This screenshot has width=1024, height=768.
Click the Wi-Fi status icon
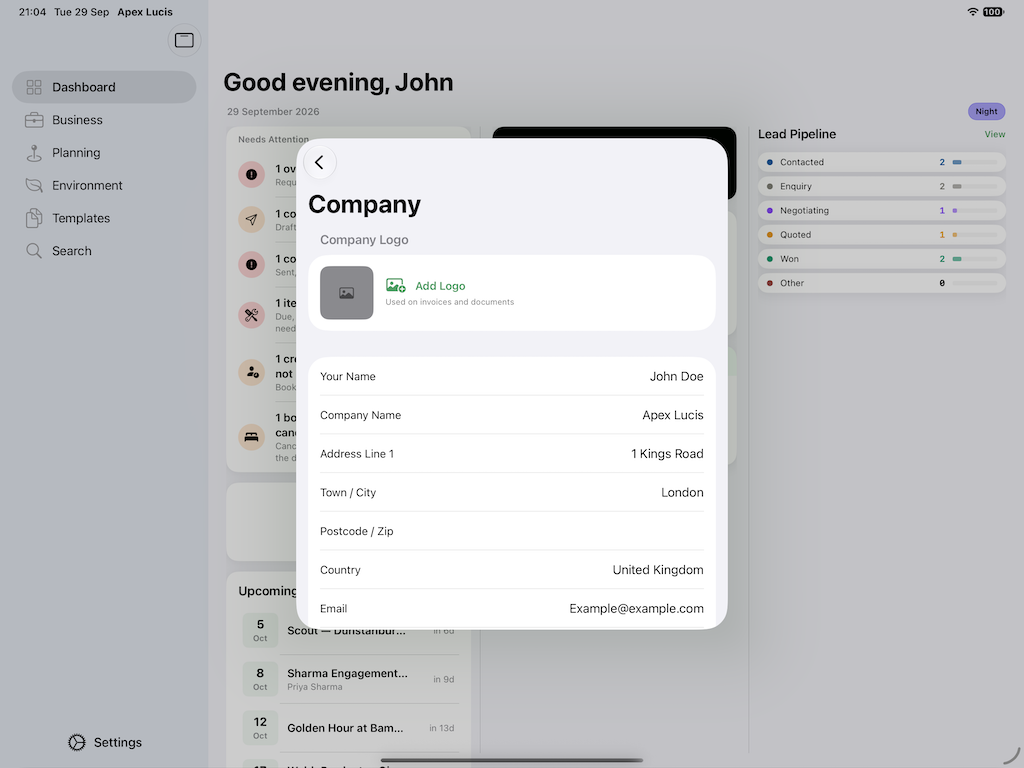coord(972,12)
